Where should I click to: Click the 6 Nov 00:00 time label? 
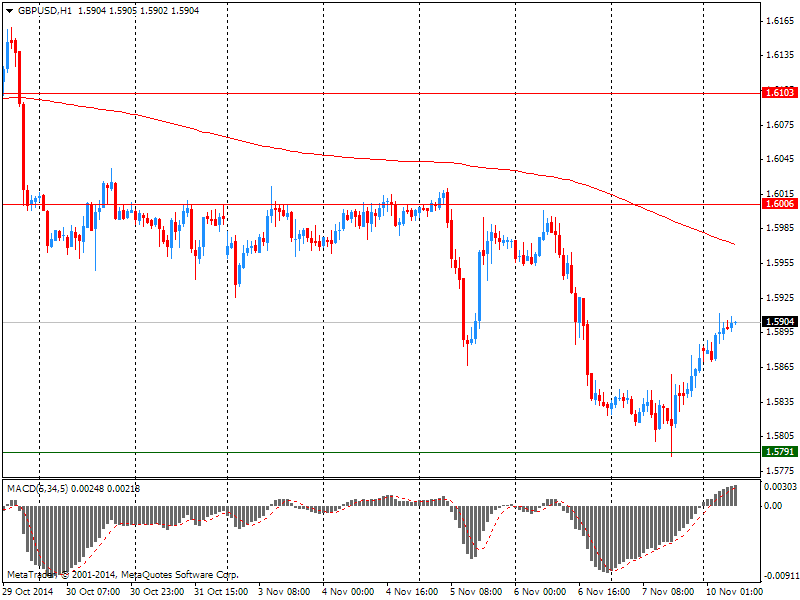tap(540, 591)
